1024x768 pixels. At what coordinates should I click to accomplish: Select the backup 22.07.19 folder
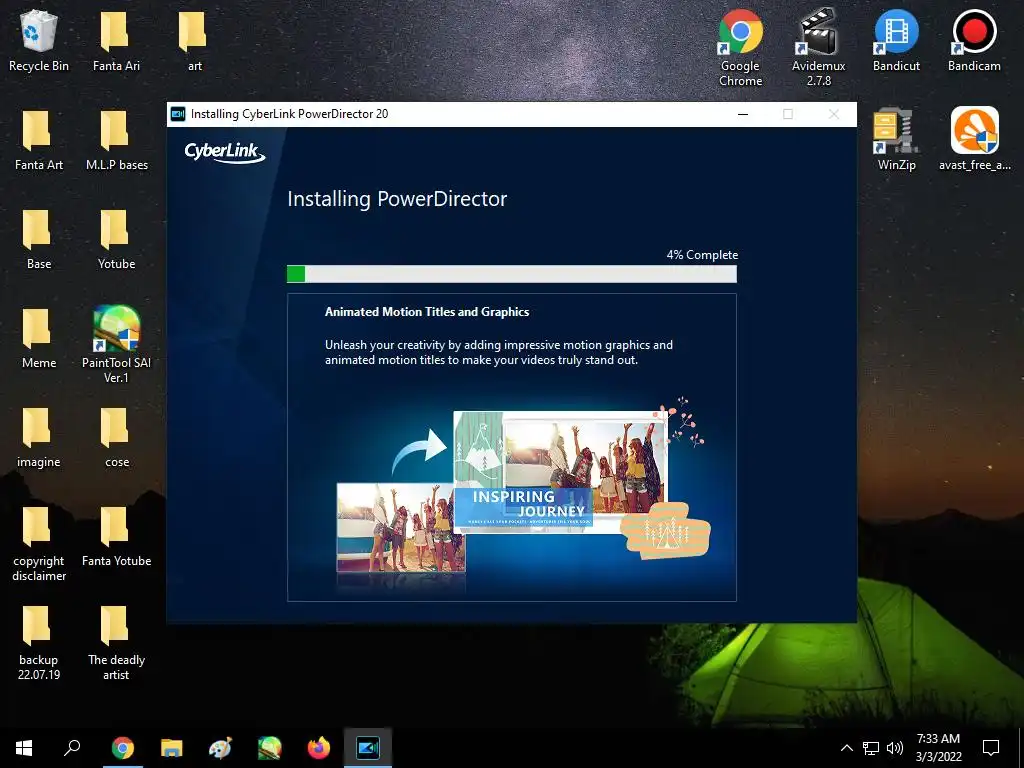click(x=39, y=643)
